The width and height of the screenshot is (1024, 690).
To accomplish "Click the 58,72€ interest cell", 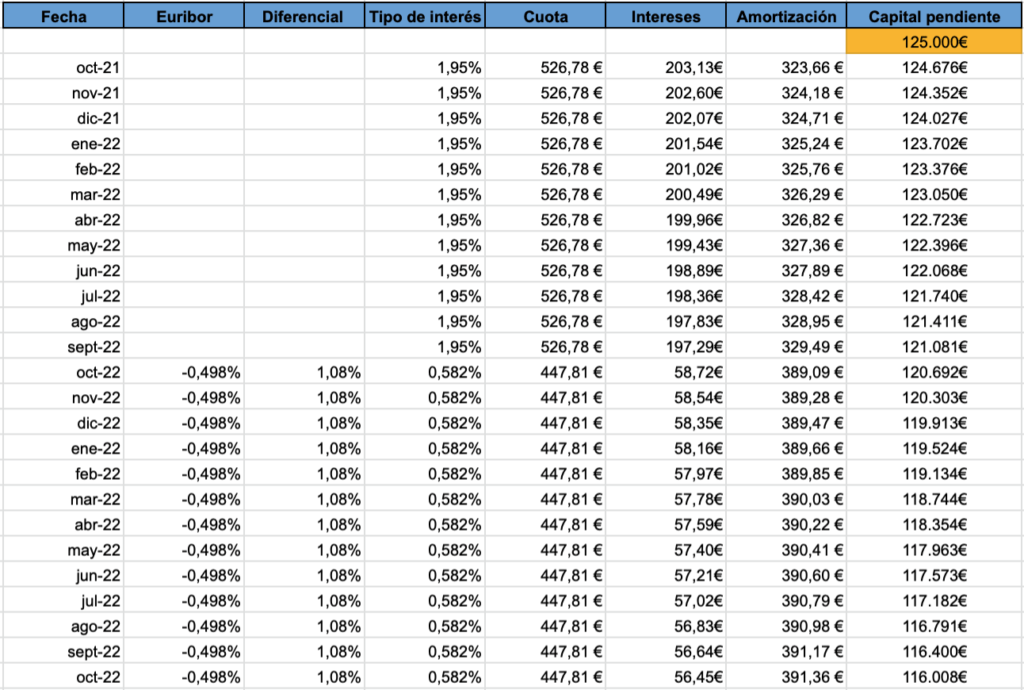I will click(x=698, y=372).
